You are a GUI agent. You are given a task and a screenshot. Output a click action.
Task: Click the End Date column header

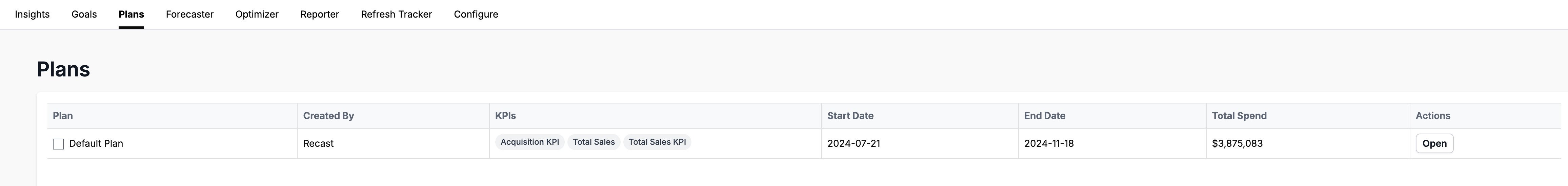(x=1045, y=116)
